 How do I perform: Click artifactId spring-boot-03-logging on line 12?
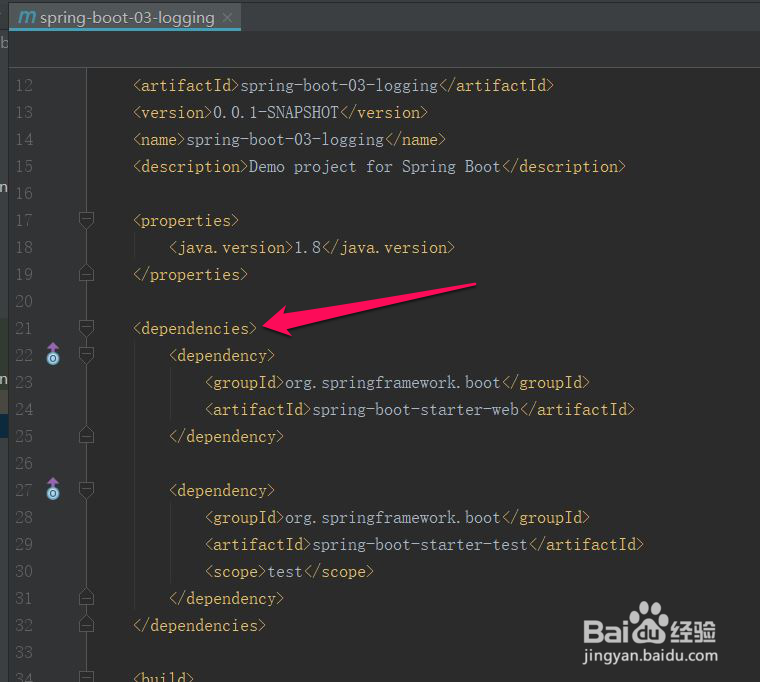[x=344, y=85]
